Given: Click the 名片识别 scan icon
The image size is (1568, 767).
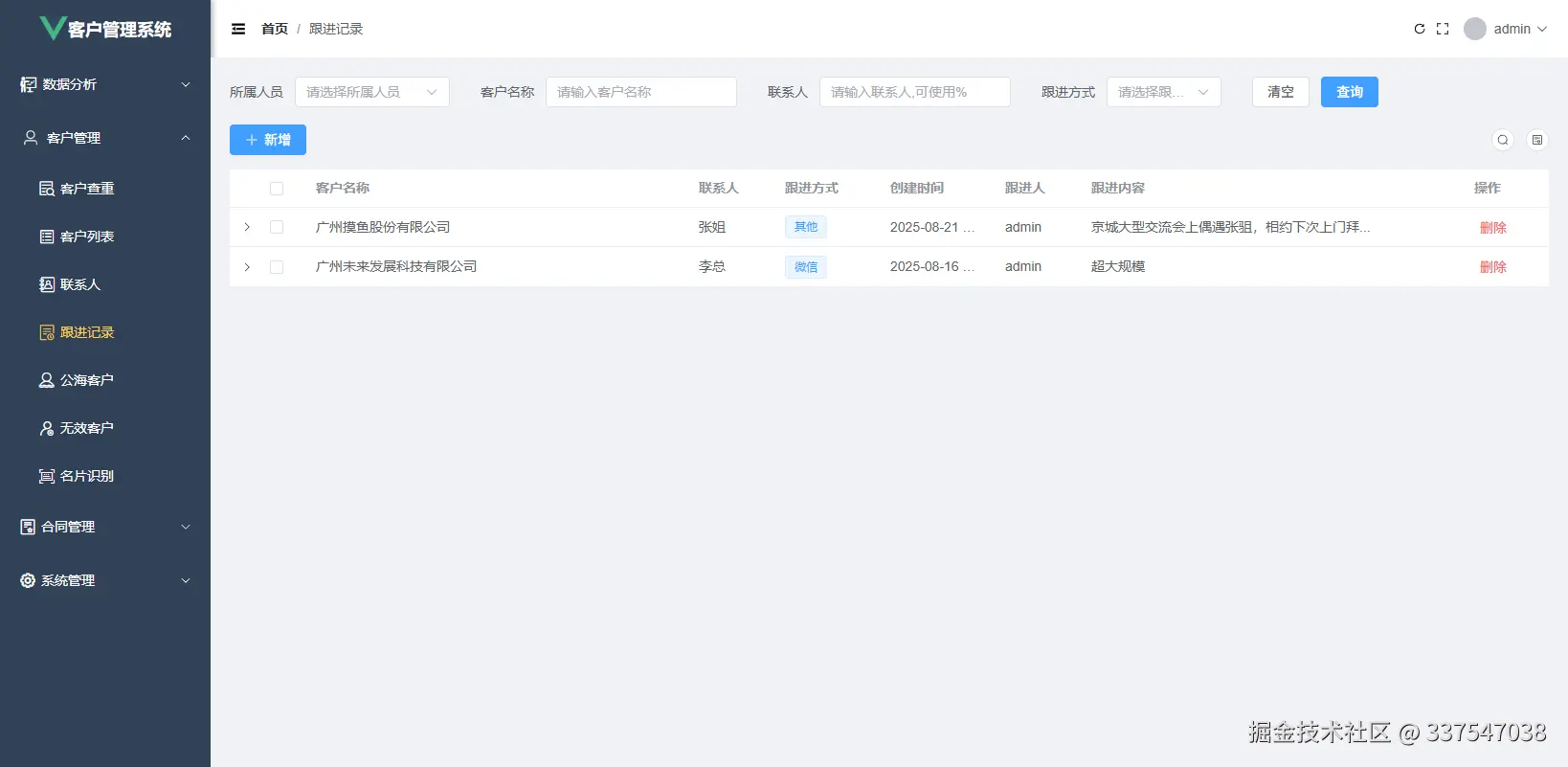Looking at the screenshot, I should [47, 476].
